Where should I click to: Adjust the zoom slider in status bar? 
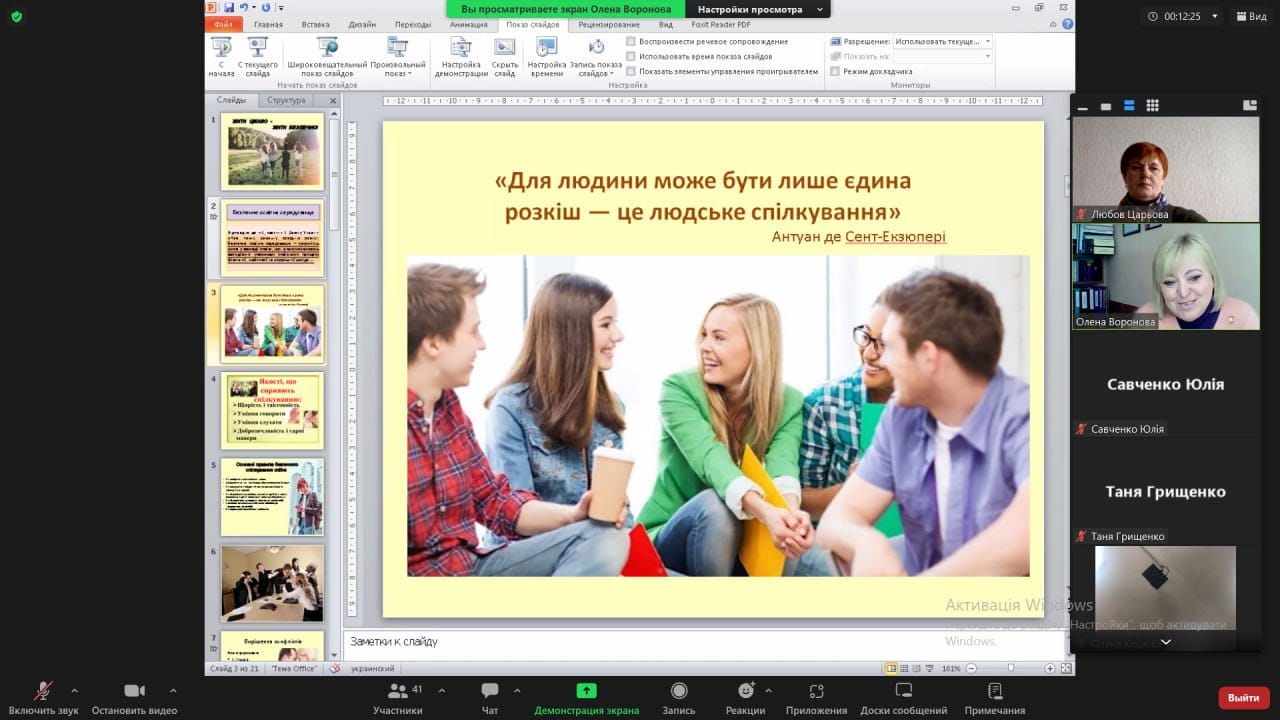pyautogui.click(x=1011, y=668)
